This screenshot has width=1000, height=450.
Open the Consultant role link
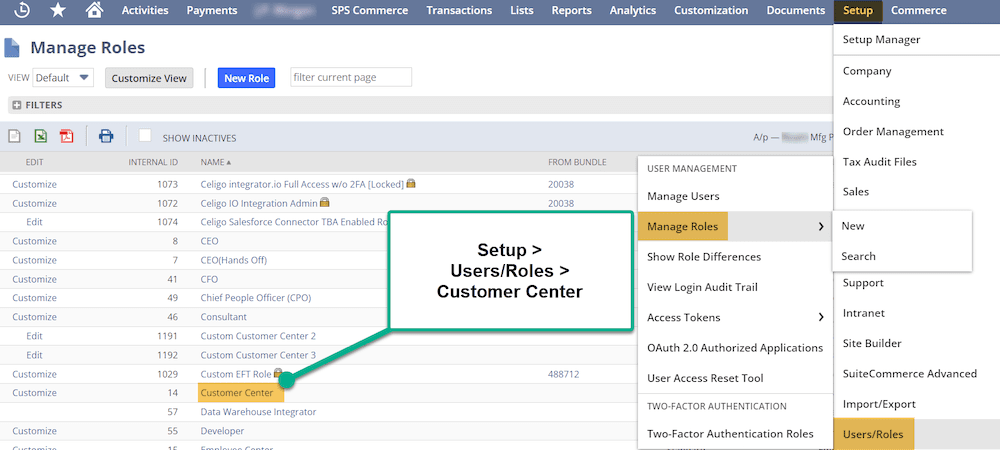pyautogui.click(x=223, y=317)
